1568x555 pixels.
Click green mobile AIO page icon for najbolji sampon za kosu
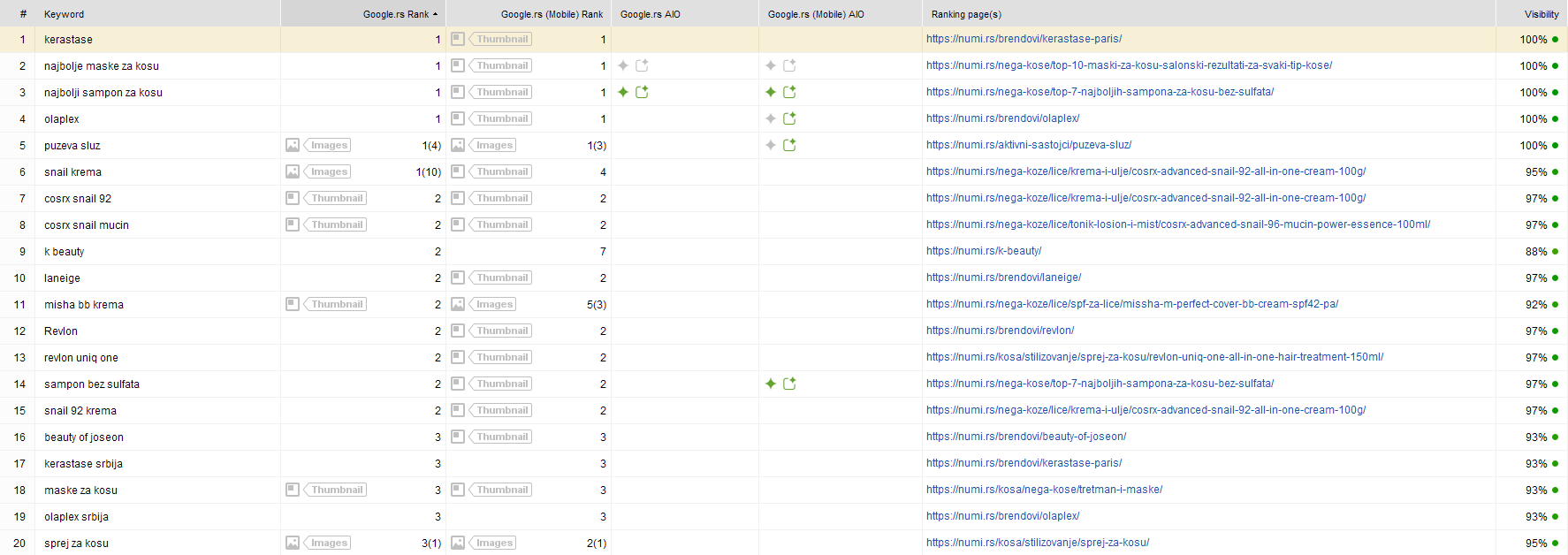tap(789, 92)
